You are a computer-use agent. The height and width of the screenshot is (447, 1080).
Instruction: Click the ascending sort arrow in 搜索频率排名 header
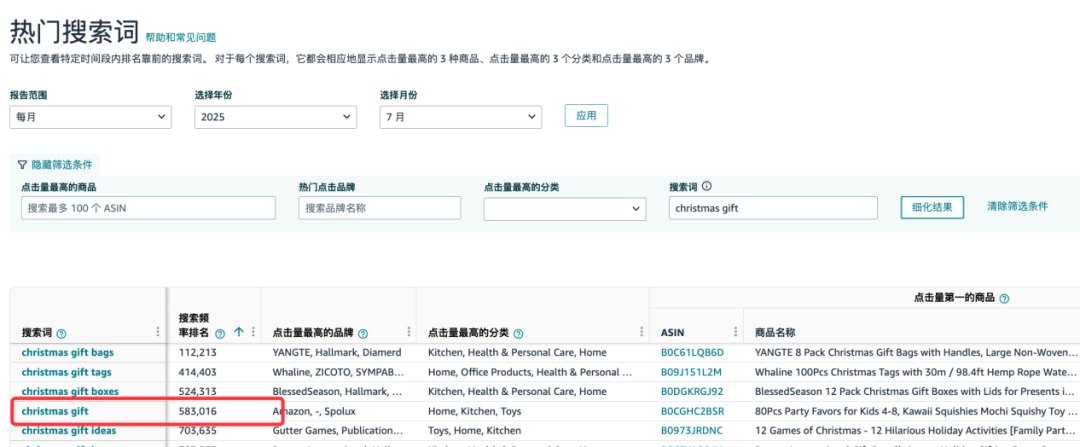tap(239, 333)
